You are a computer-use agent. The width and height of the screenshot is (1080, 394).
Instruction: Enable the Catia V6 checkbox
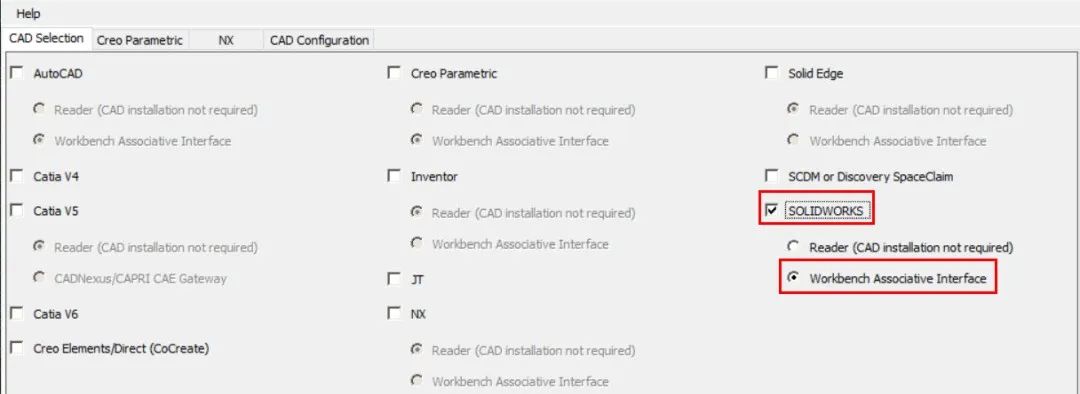tap(17, 314)
